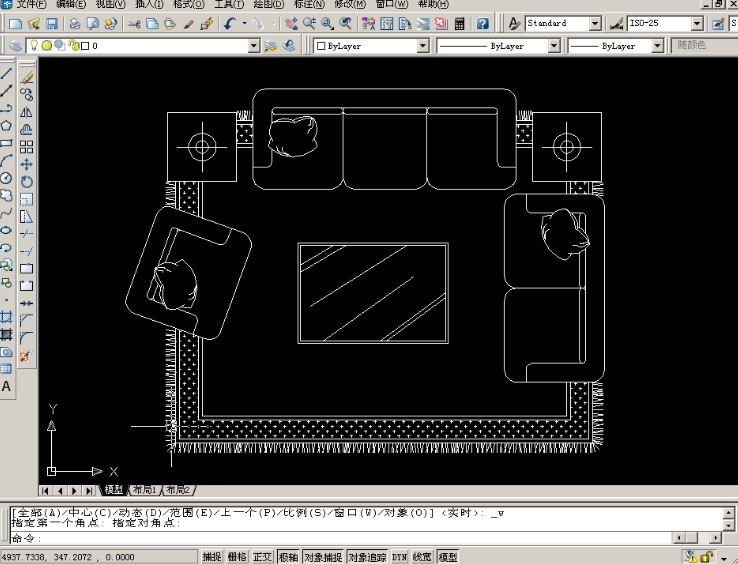Screen dimensions: 738x564
Task: Toggle 捕捉 snap mode in status bar
Action: point(212,557)
